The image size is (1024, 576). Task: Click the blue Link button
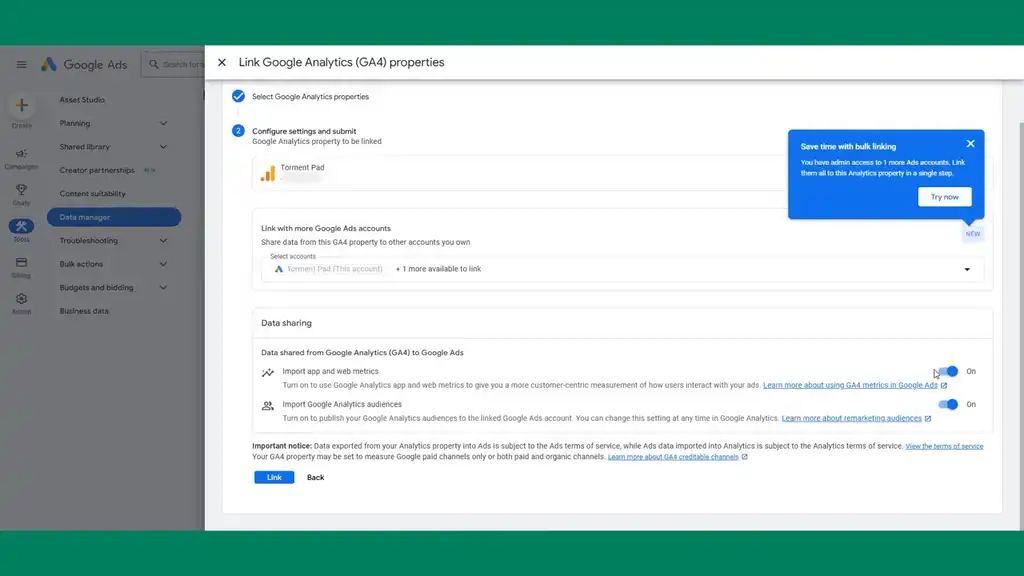[x=274, y=477]
